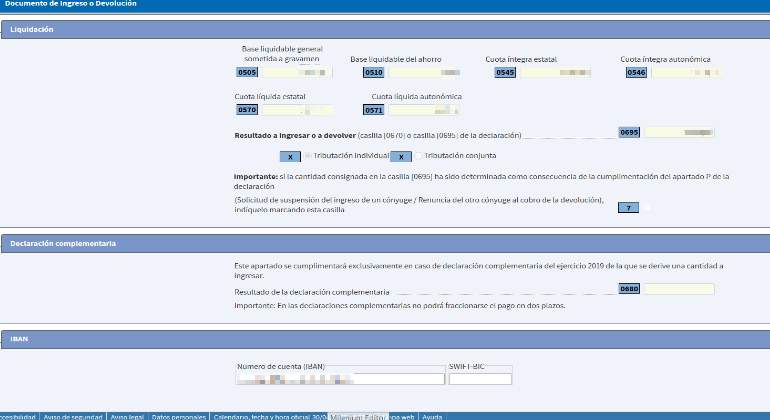Viewport: 770px width, 420px height.
Task: Click the Cuota íntegra autonómica field 0546
Action: [x=686, y=72]
